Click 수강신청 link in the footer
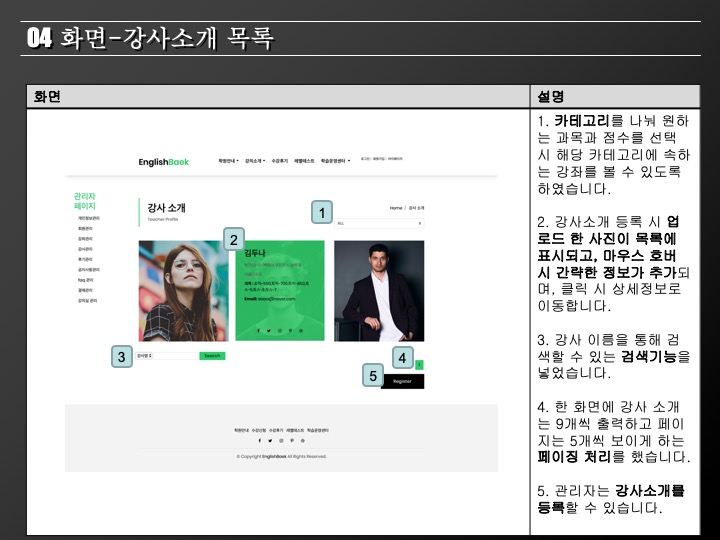This screenshot has height=540, width=720. point(259,430)
